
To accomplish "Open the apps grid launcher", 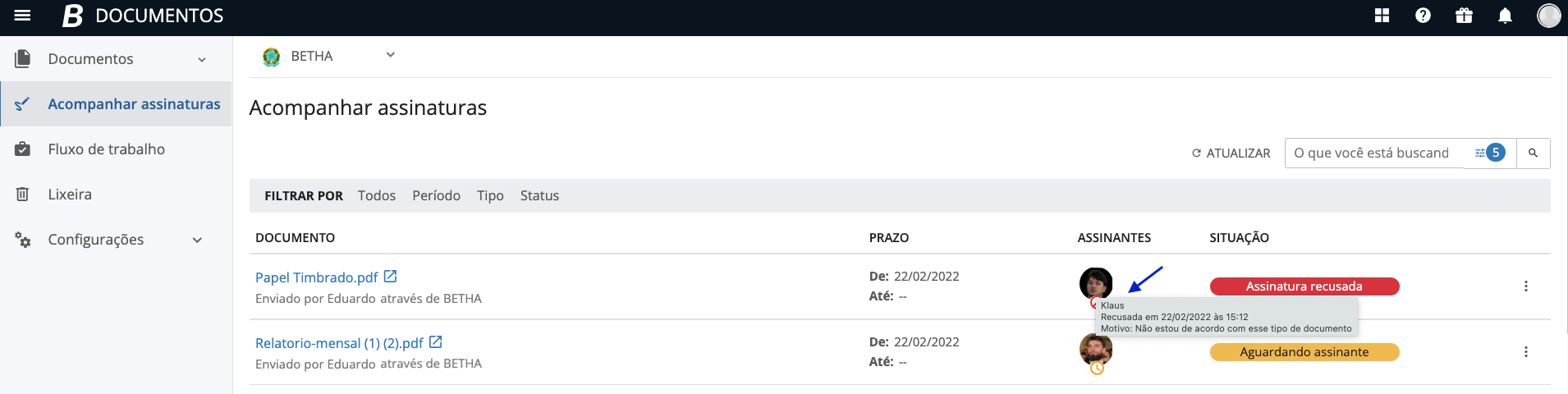I will [1382, 16].
